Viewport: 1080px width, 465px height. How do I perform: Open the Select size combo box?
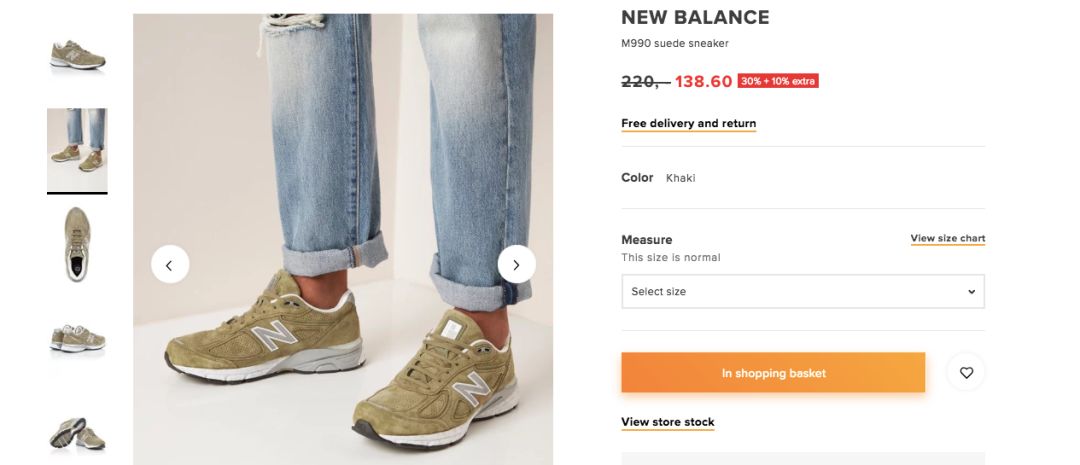(x=802, y=292)
